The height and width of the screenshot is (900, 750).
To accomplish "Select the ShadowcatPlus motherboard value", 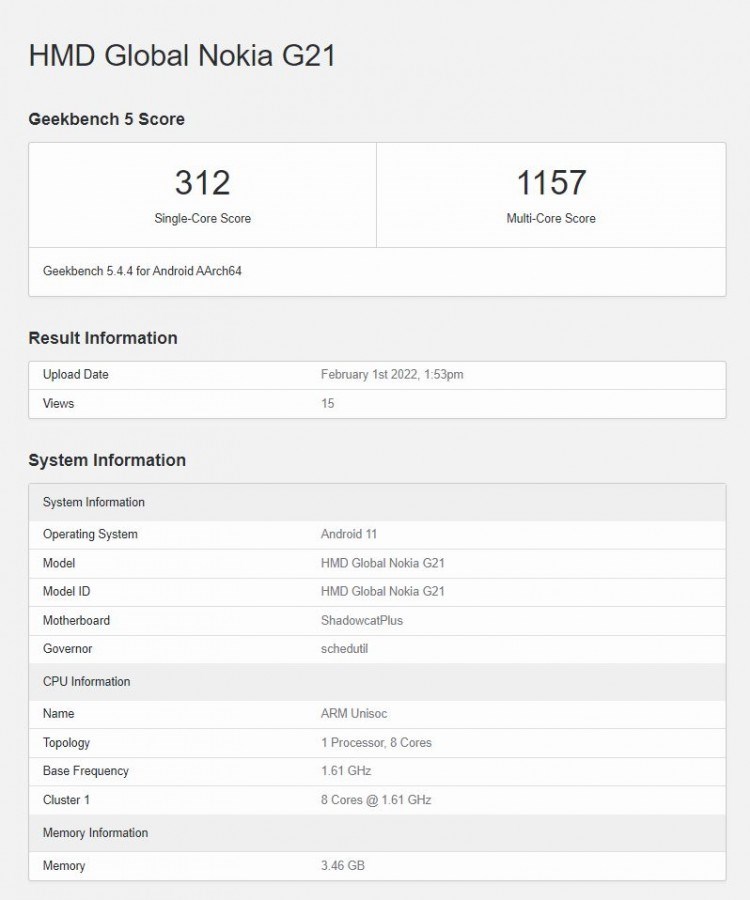I will 362,620.
